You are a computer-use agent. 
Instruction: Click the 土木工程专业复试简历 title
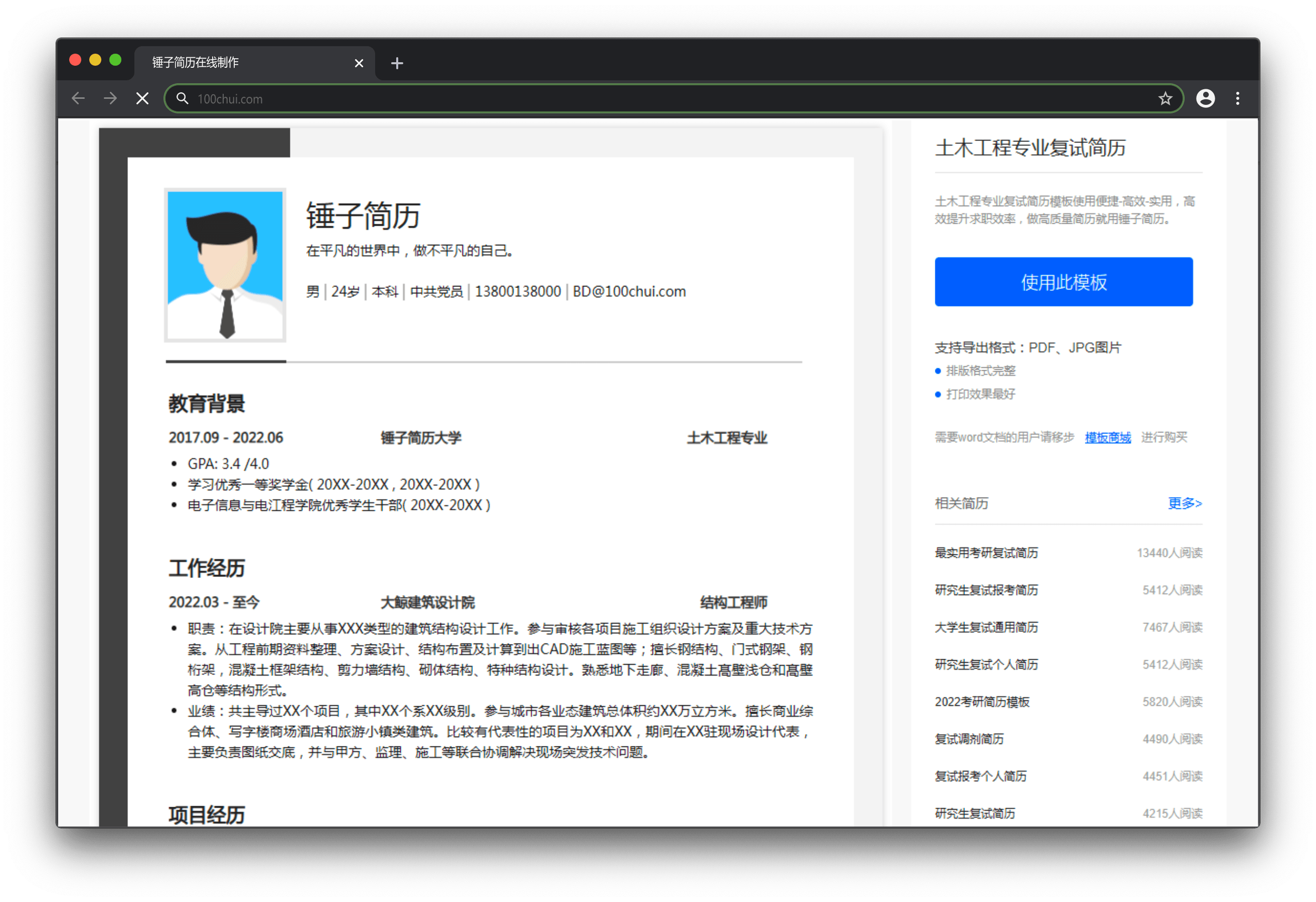click(x=1030, y=148)
